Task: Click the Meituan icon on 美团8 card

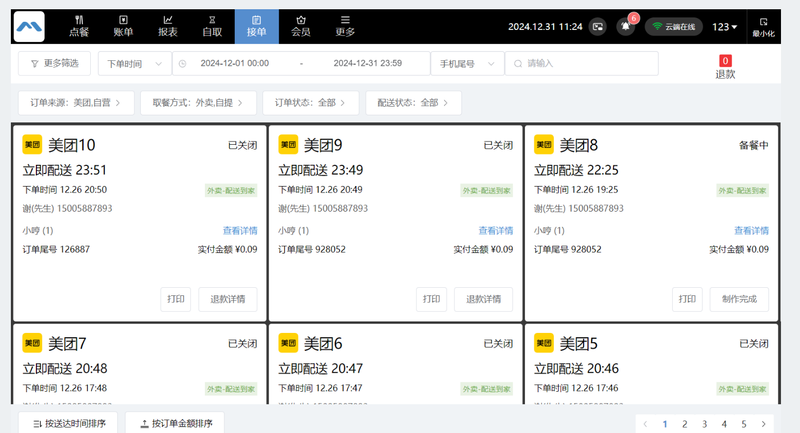Action: (x=543, y=145)
